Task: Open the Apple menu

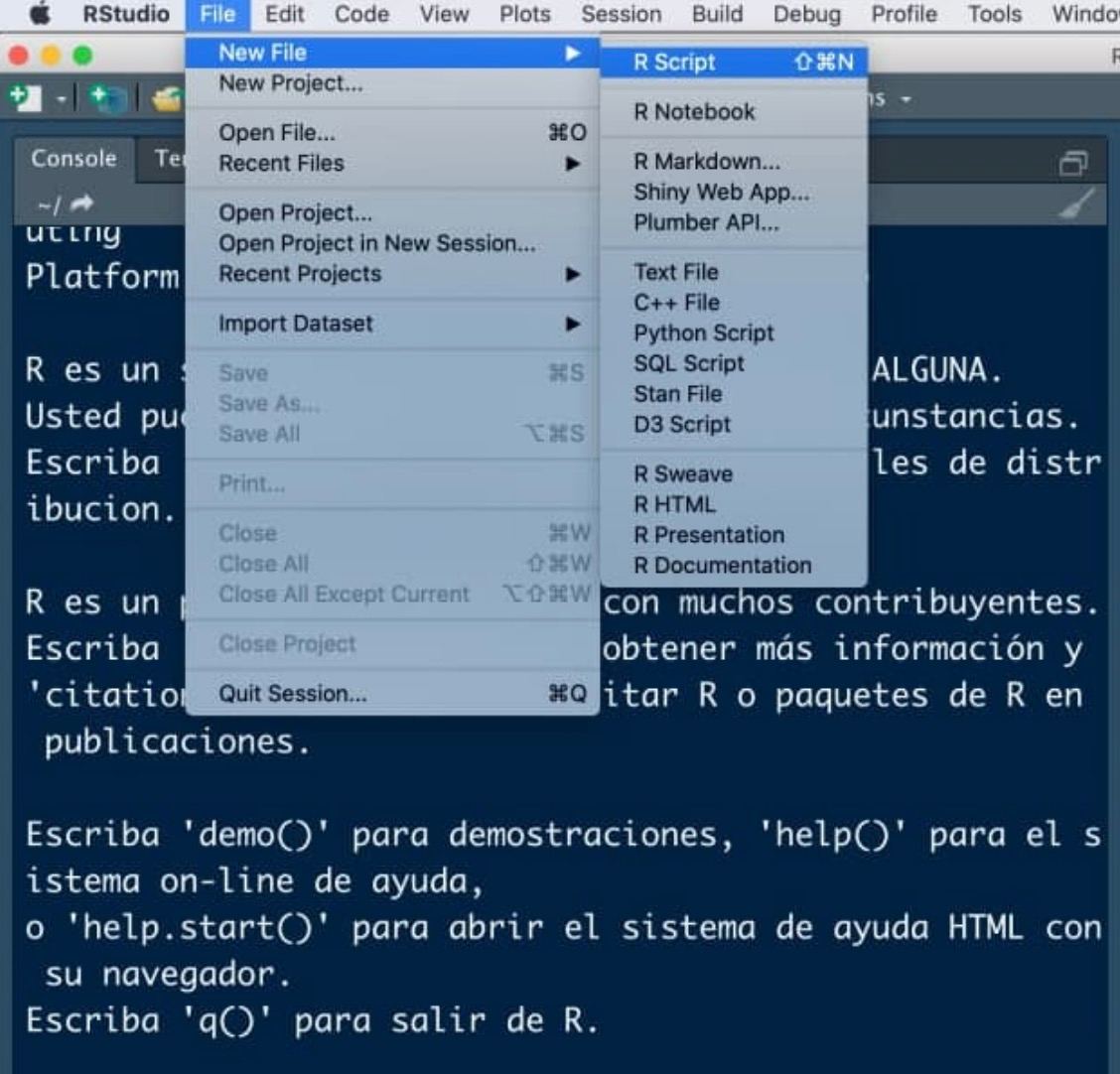Action: 39,14
